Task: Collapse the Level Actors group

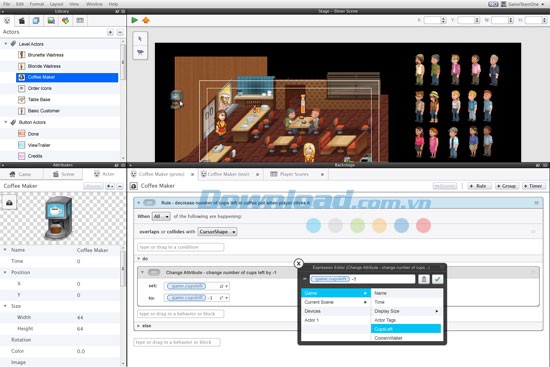Action: point(6,44)
